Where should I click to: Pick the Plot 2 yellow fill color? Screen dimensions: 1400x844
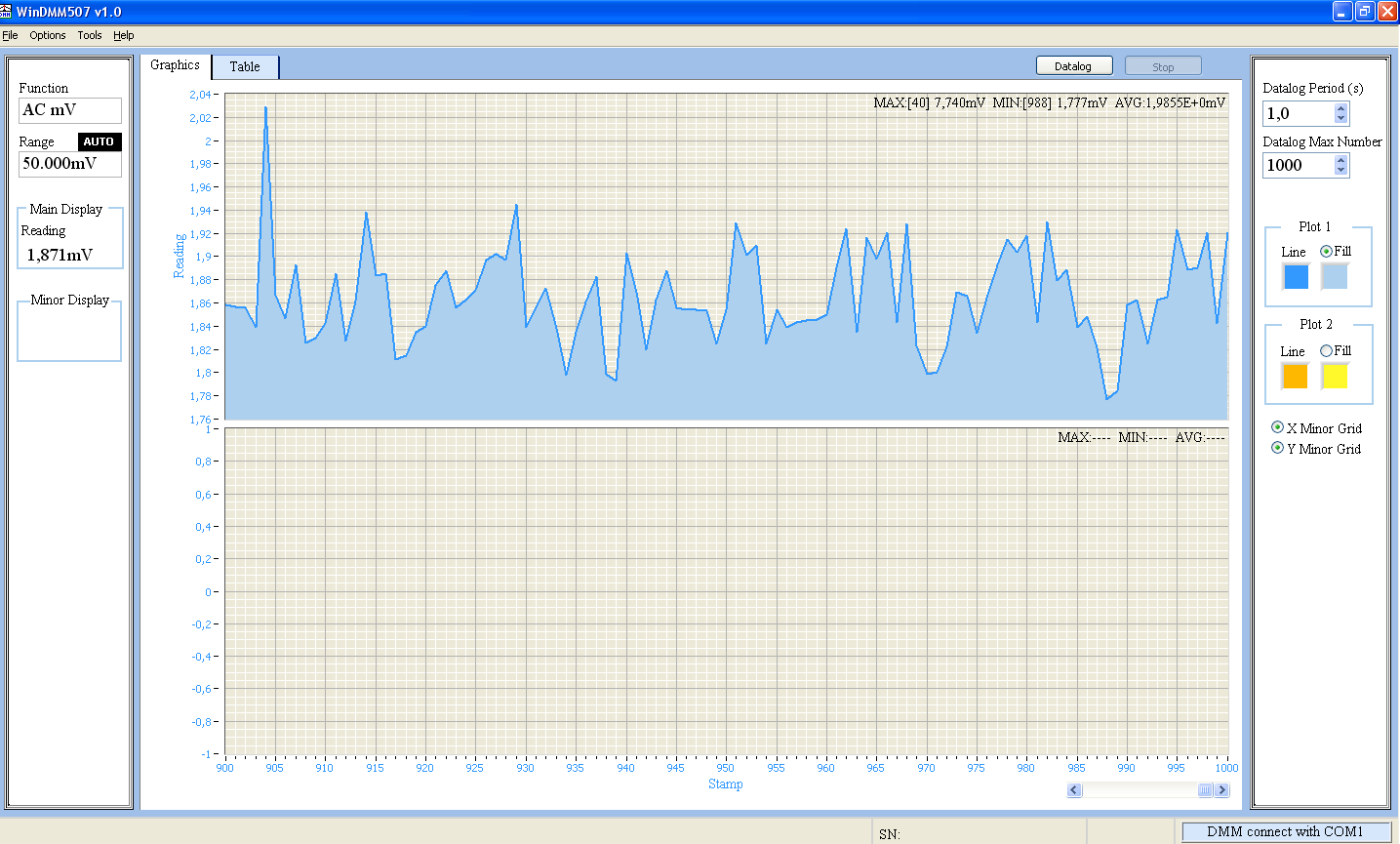click(1335, 376)
